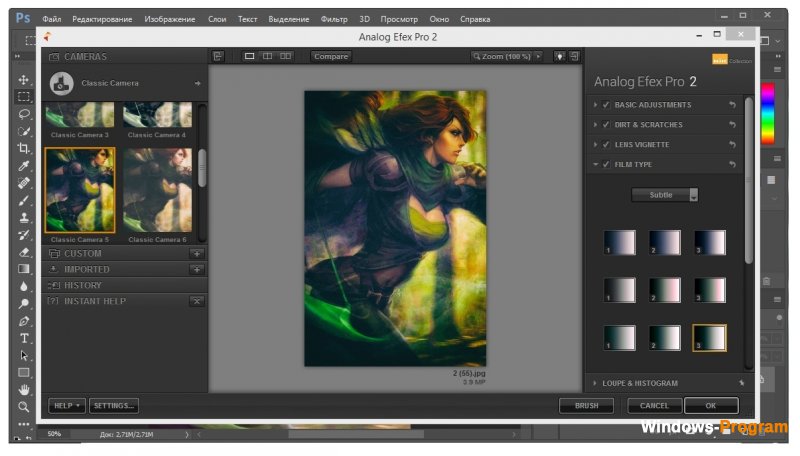Select the Brush tool in Photoshop toolbar

(x=23, y=200)
